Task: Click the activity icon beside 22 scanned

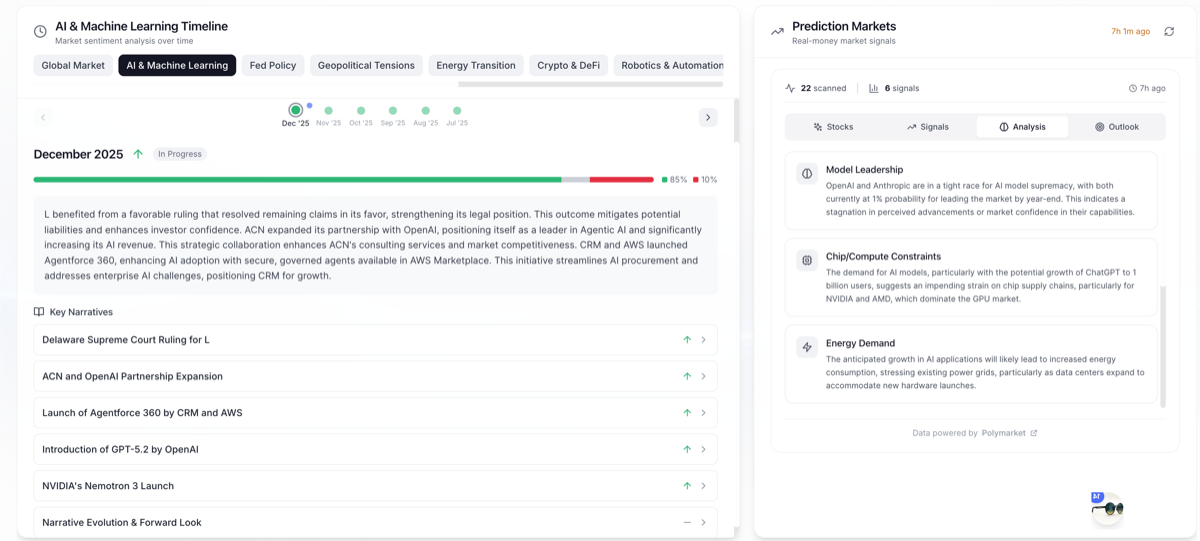Action: (x=790, y=88)
